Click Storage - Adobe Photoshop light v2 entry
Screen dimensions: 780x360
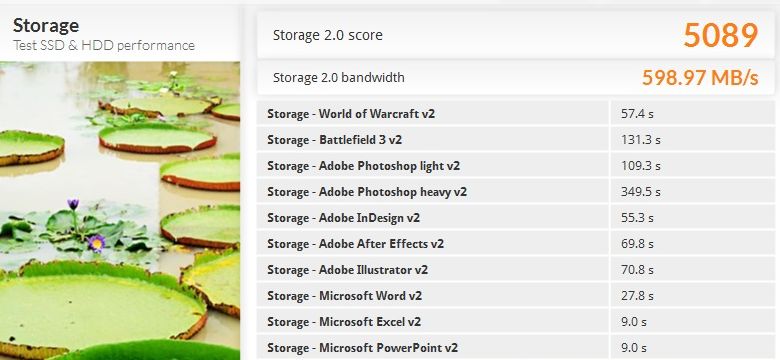pos(516,166)
